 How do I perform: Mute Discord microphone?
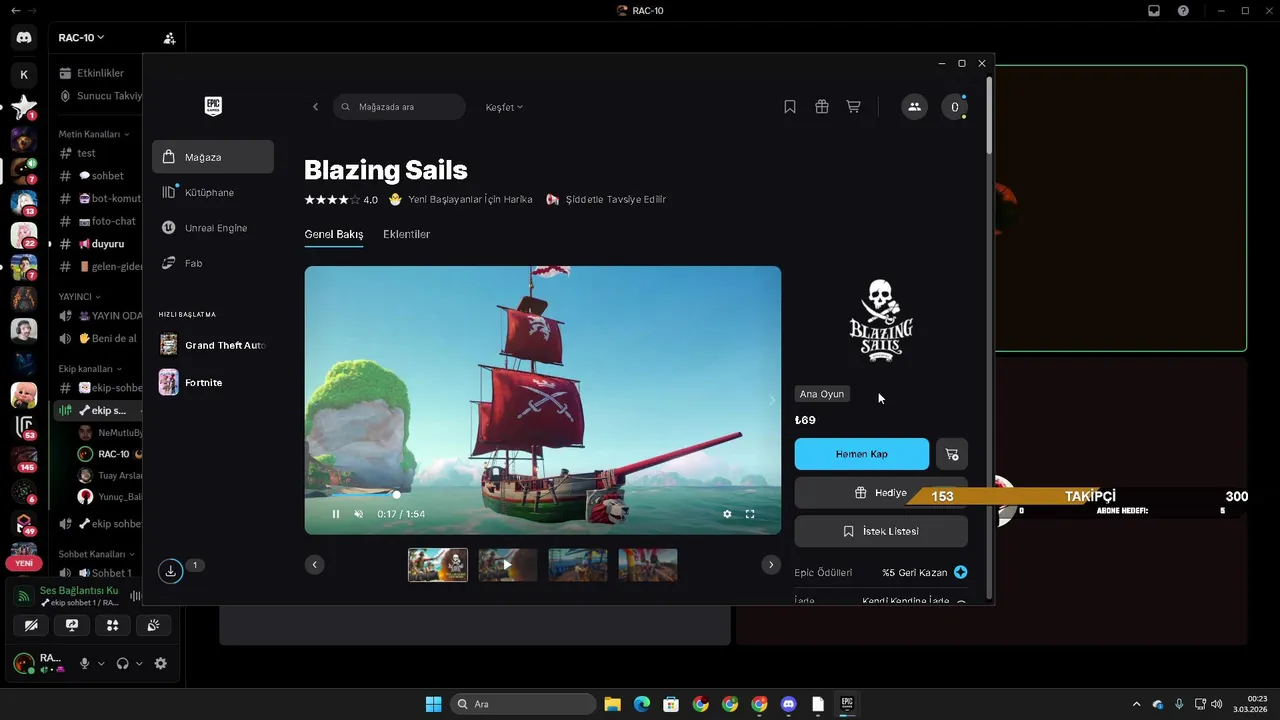pos(85,663)
